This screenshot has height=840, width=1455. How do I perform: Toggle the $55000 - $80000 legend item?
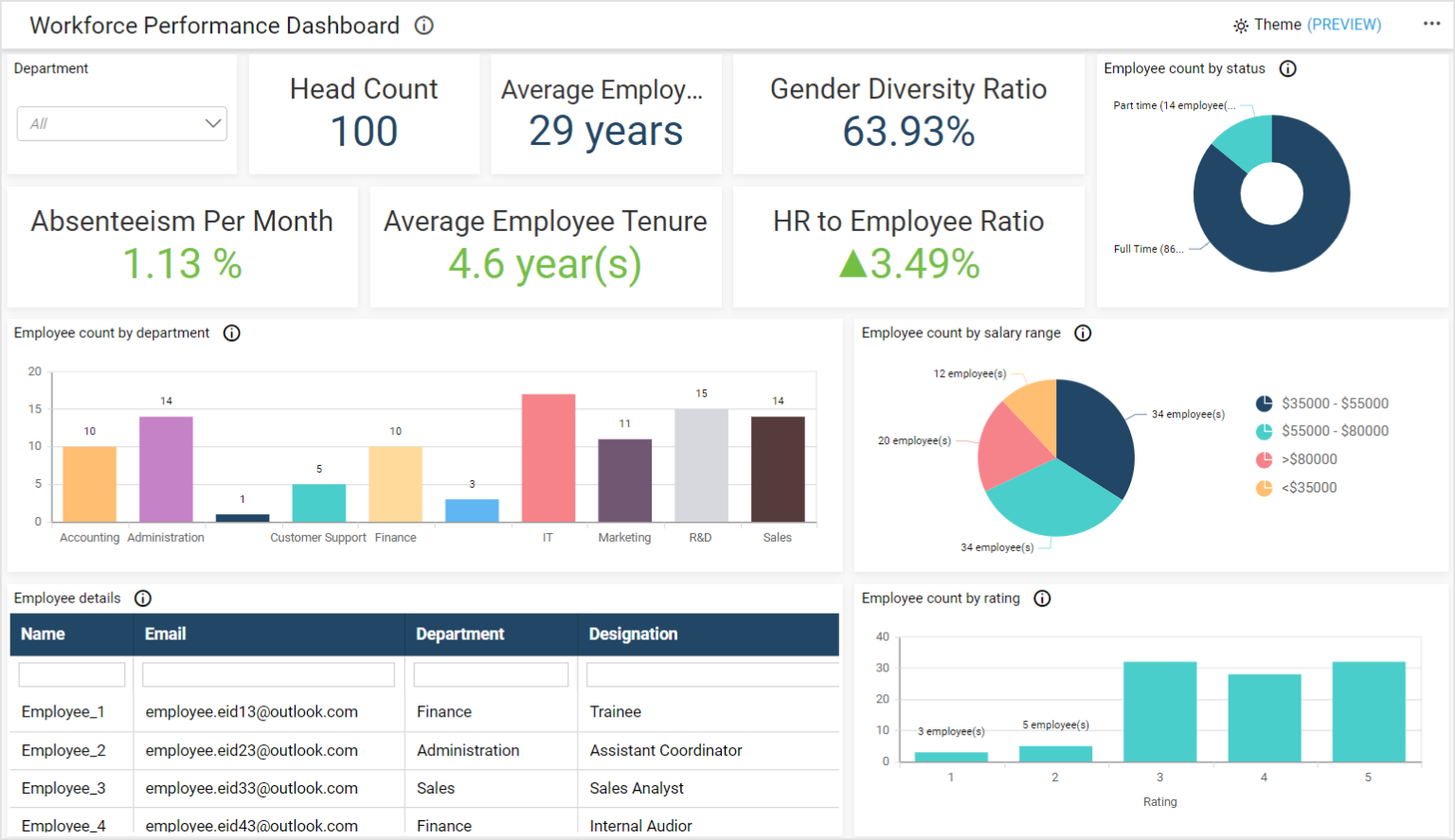click(1322, 431)
